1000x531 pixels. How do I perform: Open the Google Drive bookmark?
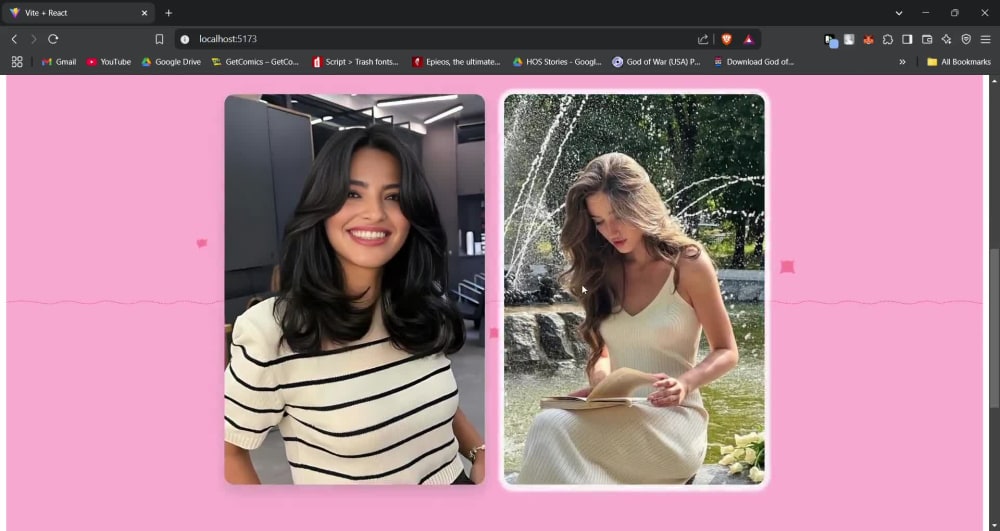pyautogui.click(x=171, y=62)
